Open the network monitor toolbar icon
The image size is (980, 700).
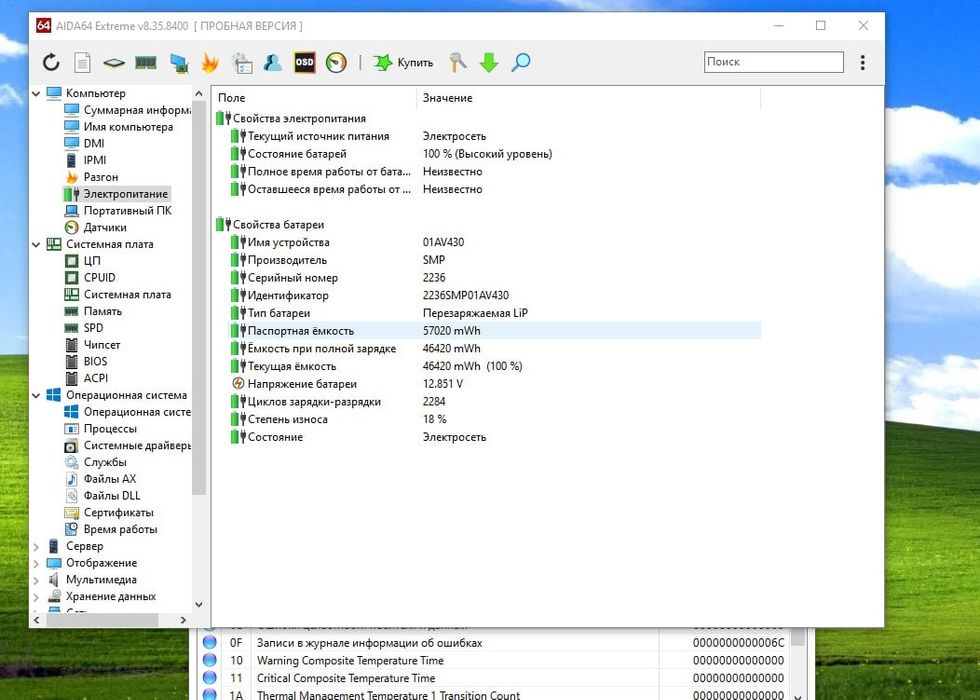[x=179, y=62]
